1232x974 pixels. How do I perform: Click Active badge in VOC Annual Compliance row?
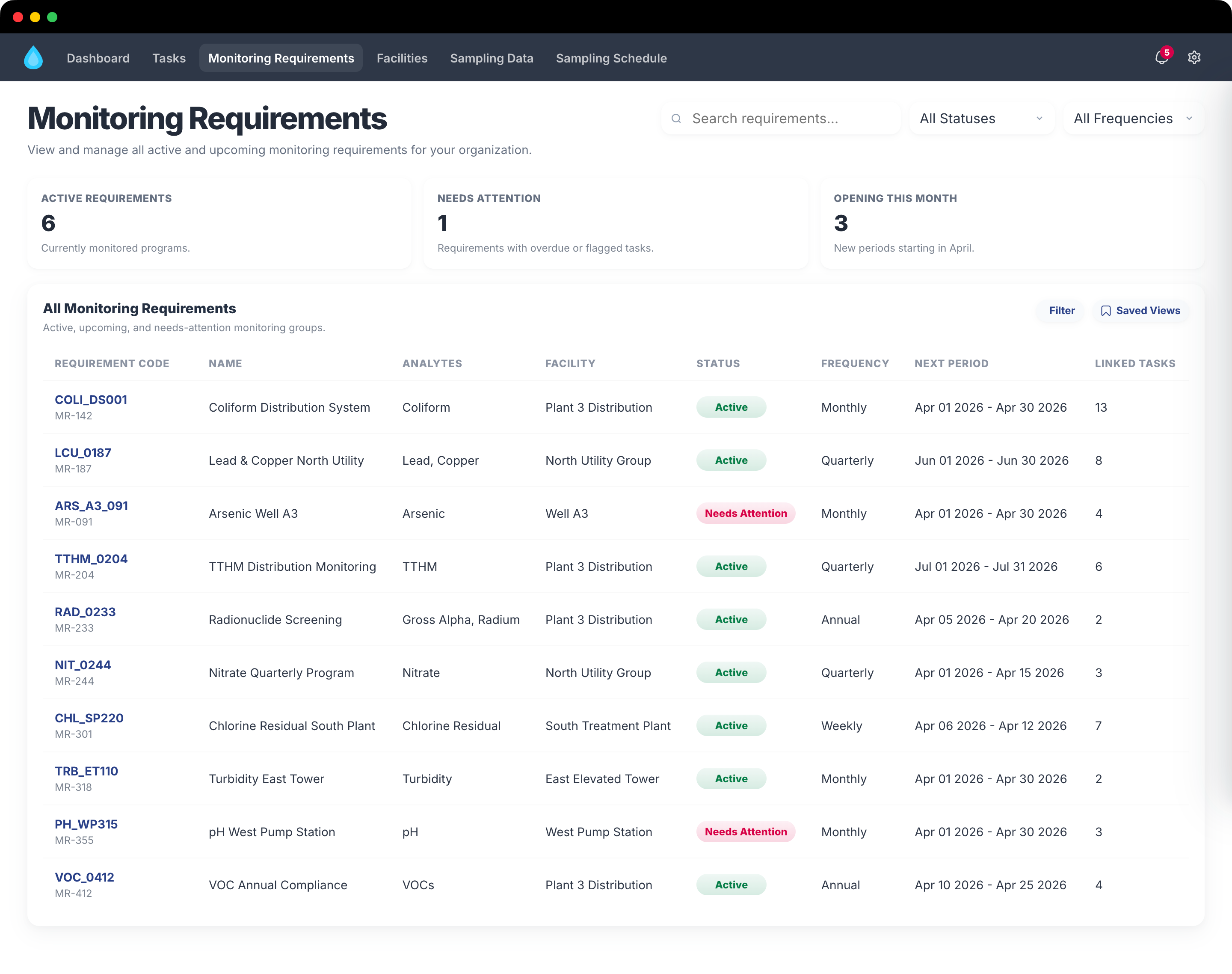point(731,885)
